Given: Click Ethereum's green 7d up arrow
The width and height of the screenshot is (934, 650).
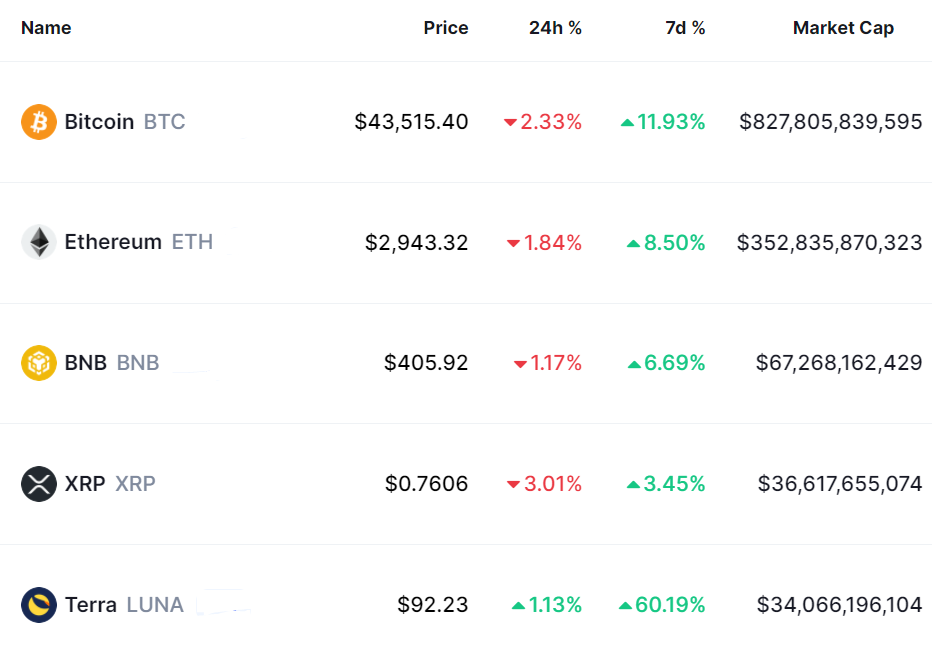Looking at the screenshot, I should 634,243.
